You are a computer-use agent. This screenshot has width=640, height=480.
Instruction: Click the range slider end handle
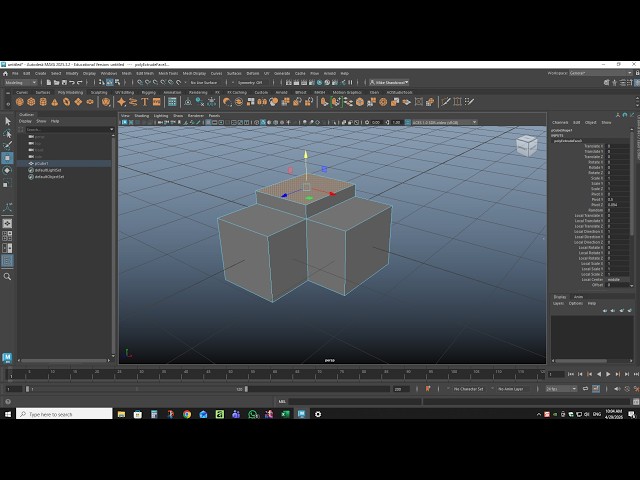[246, 389]
